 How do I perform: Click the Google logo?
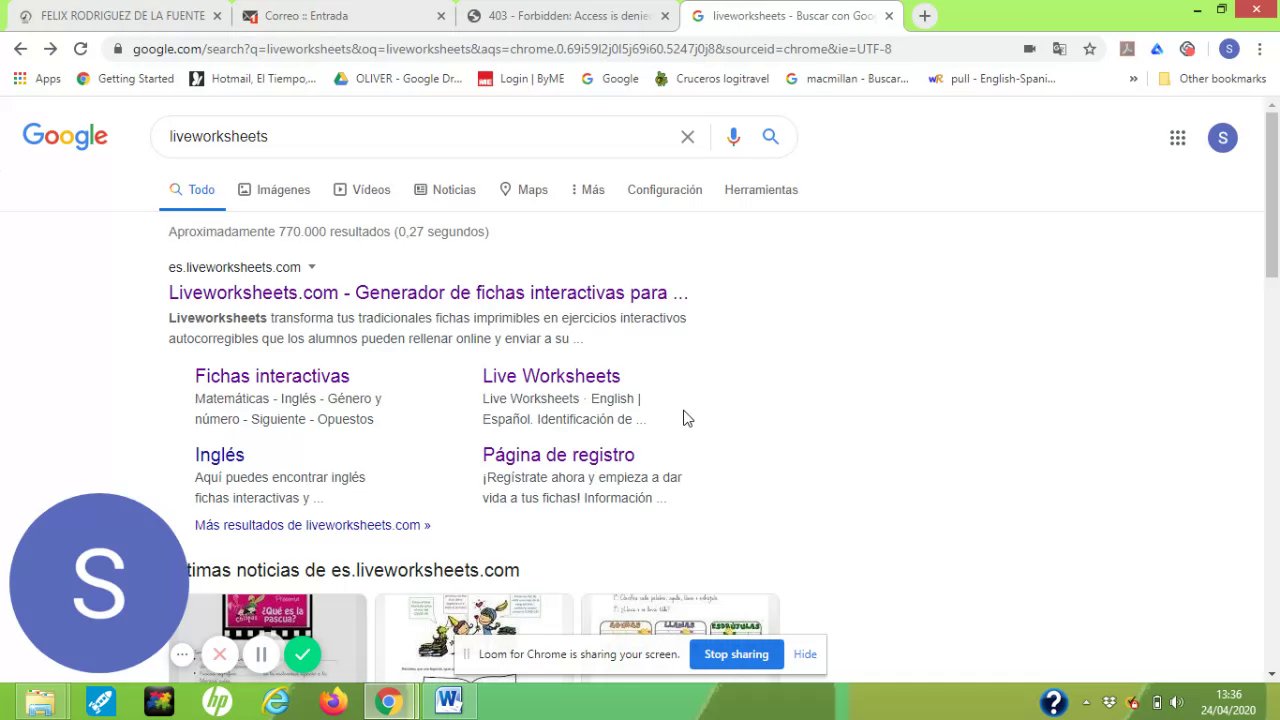click(65, 137)
